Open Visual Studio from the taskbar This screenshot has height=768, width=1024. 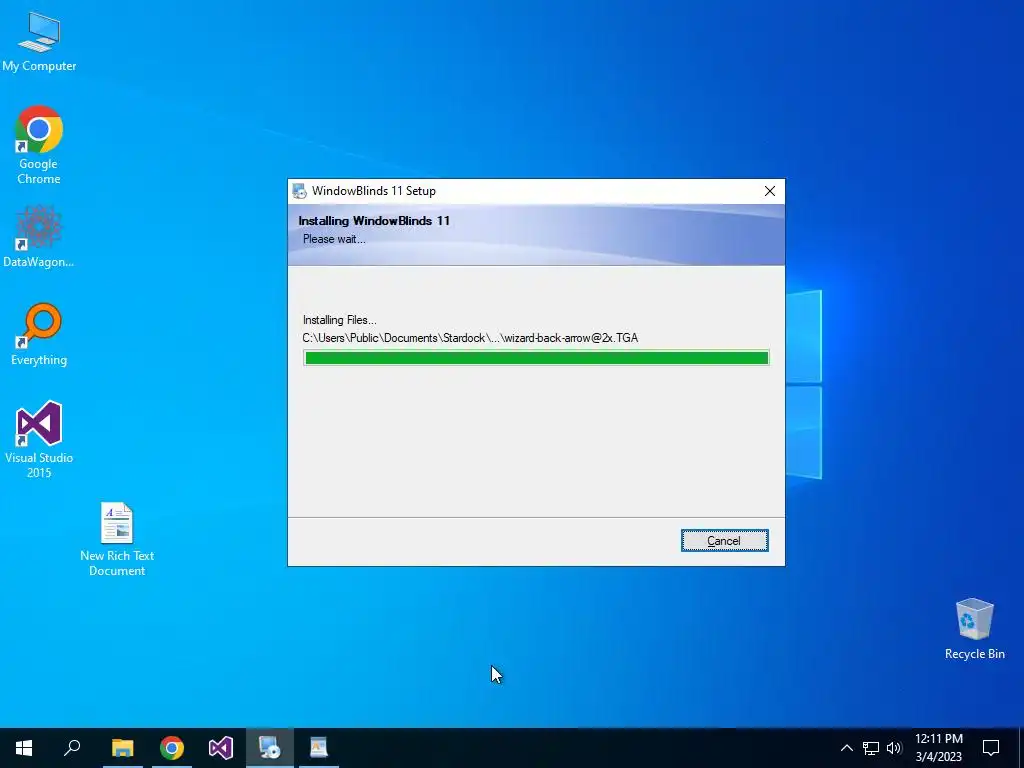pyautogui.click(x=221, y=748)
